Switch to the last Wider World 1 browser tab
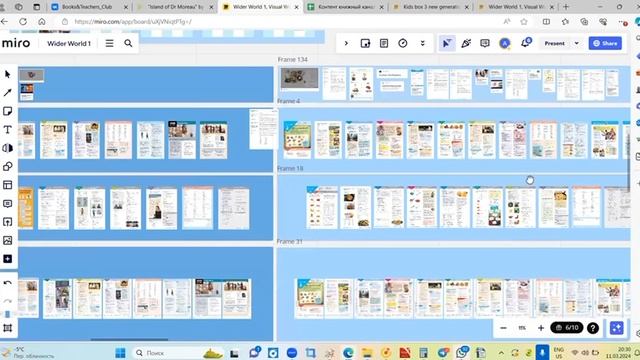Viewport: 640px width, 360px height. tap(516, 7)
